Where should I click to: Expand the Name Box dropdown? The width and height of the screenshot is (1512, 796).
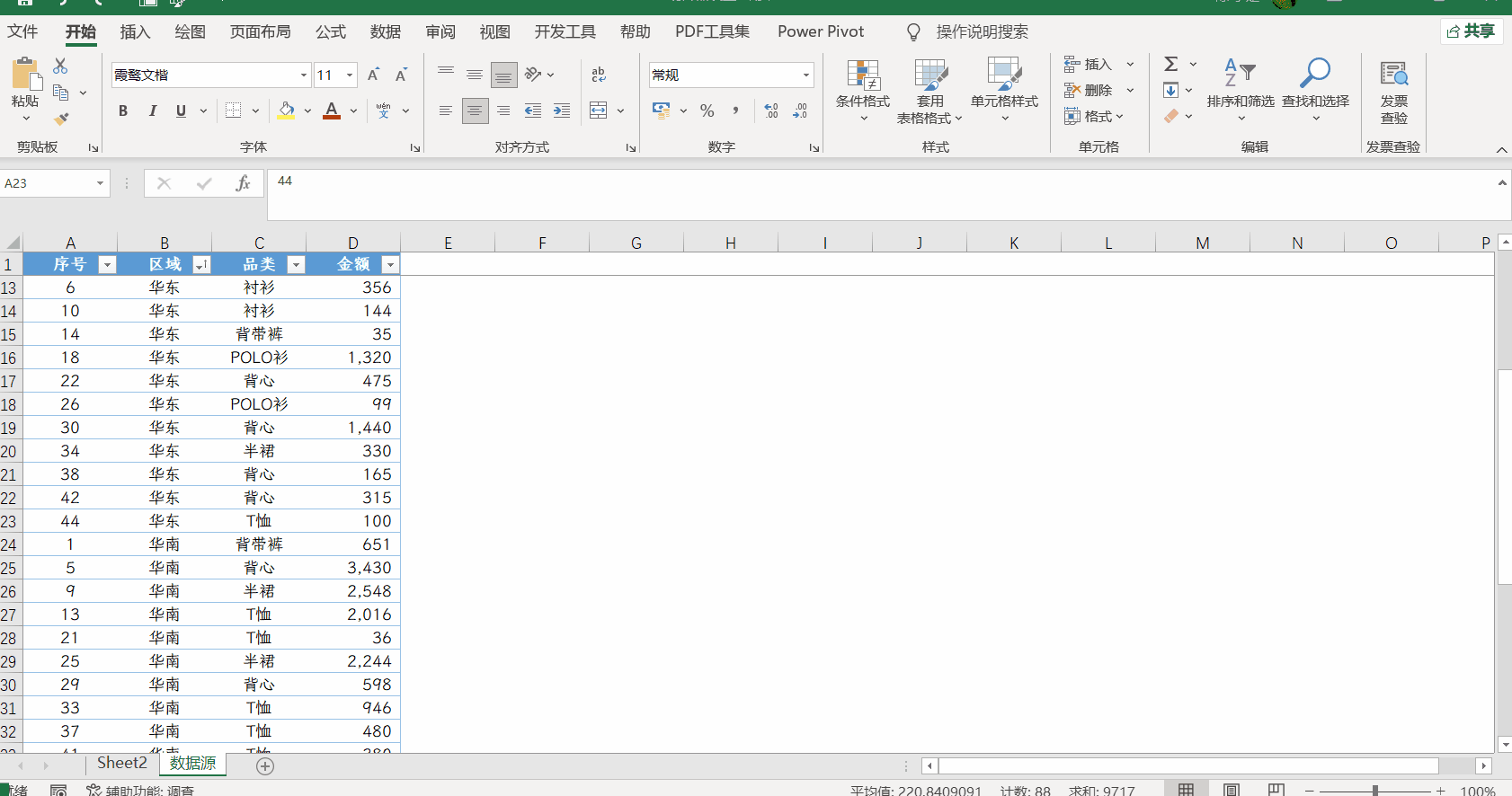tap(100, 183)
